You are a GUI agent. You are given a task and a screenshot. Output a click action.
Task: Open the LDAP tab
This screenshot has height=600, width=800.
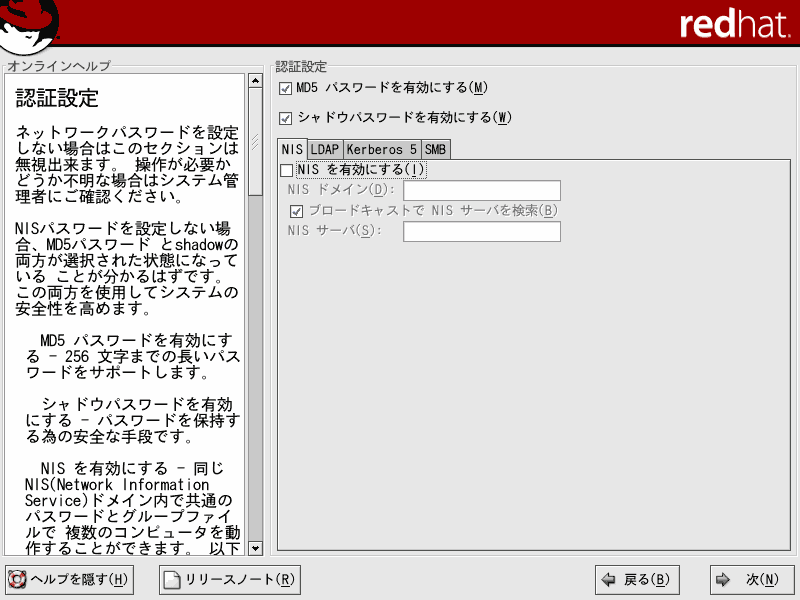pyautogui.click(x=325, y=149)
